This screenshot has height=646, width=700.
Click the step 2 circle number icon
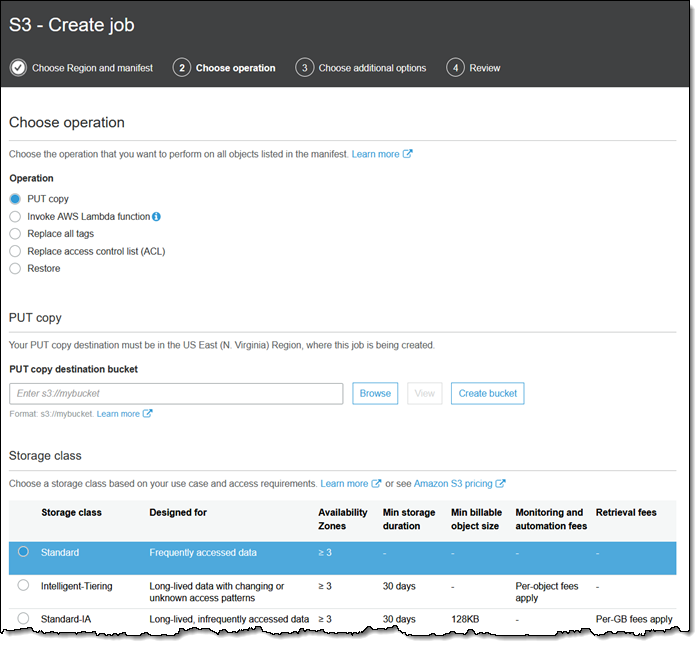(x=181, y=68)
